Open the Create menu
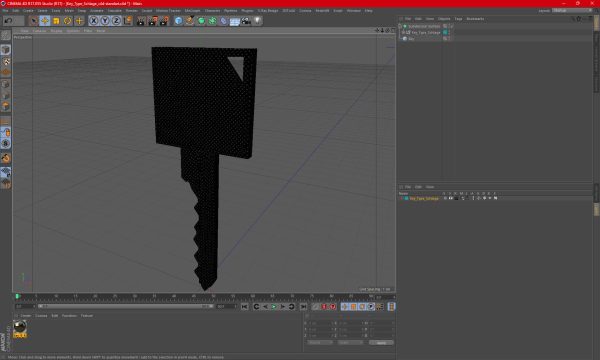The width and height of the screenshot is (600, 360). (x=28, y=11)
